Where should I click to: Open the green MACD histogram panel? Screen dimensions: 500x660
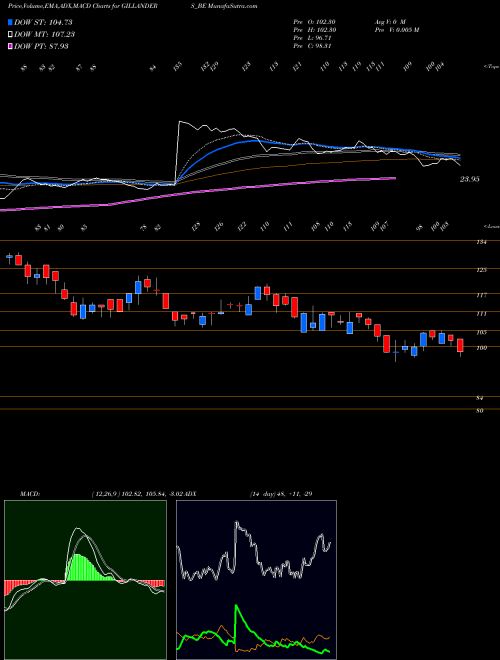[x=85, y=580]
